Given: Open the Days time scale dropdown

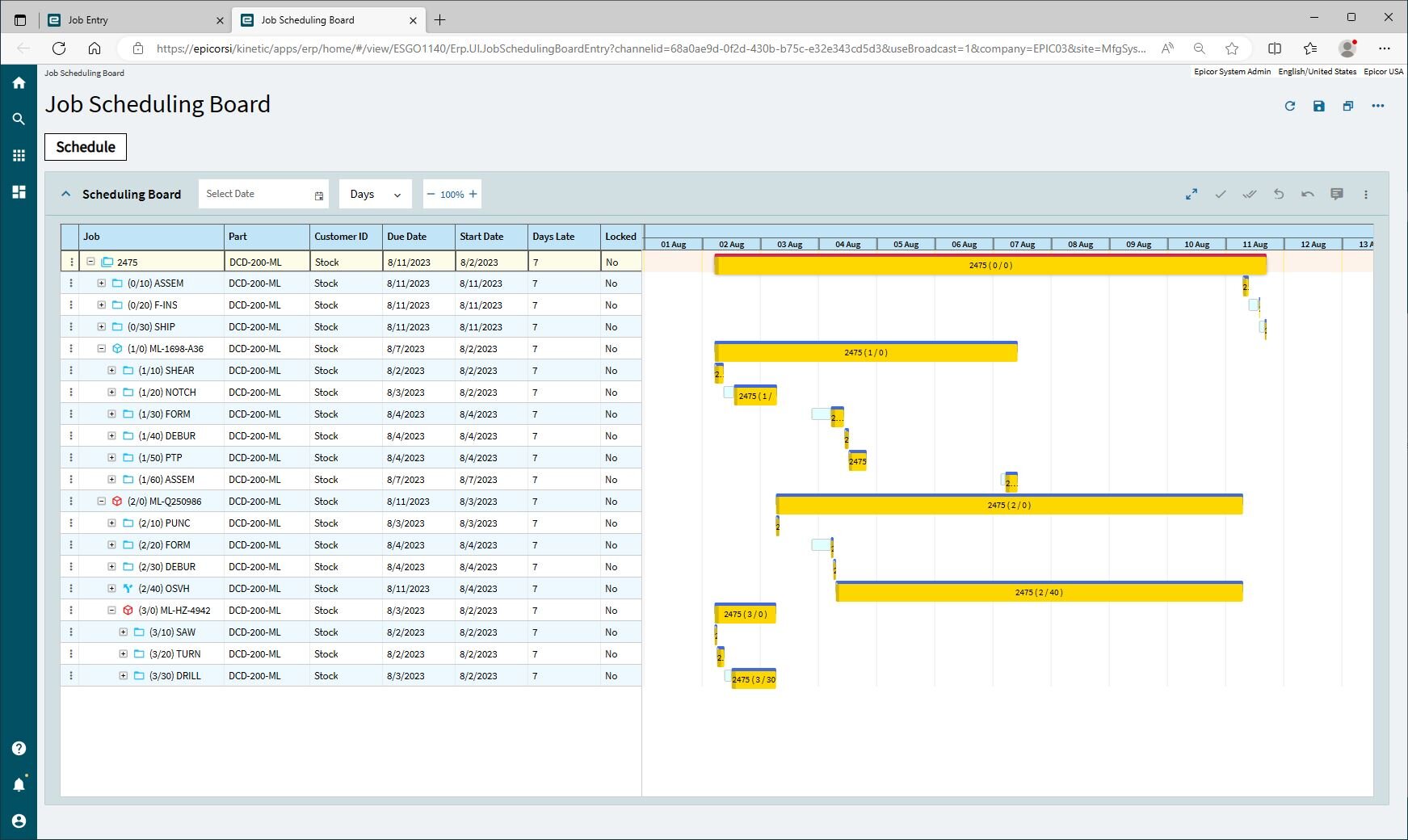Looking at the screenshot, I should 375,195.
